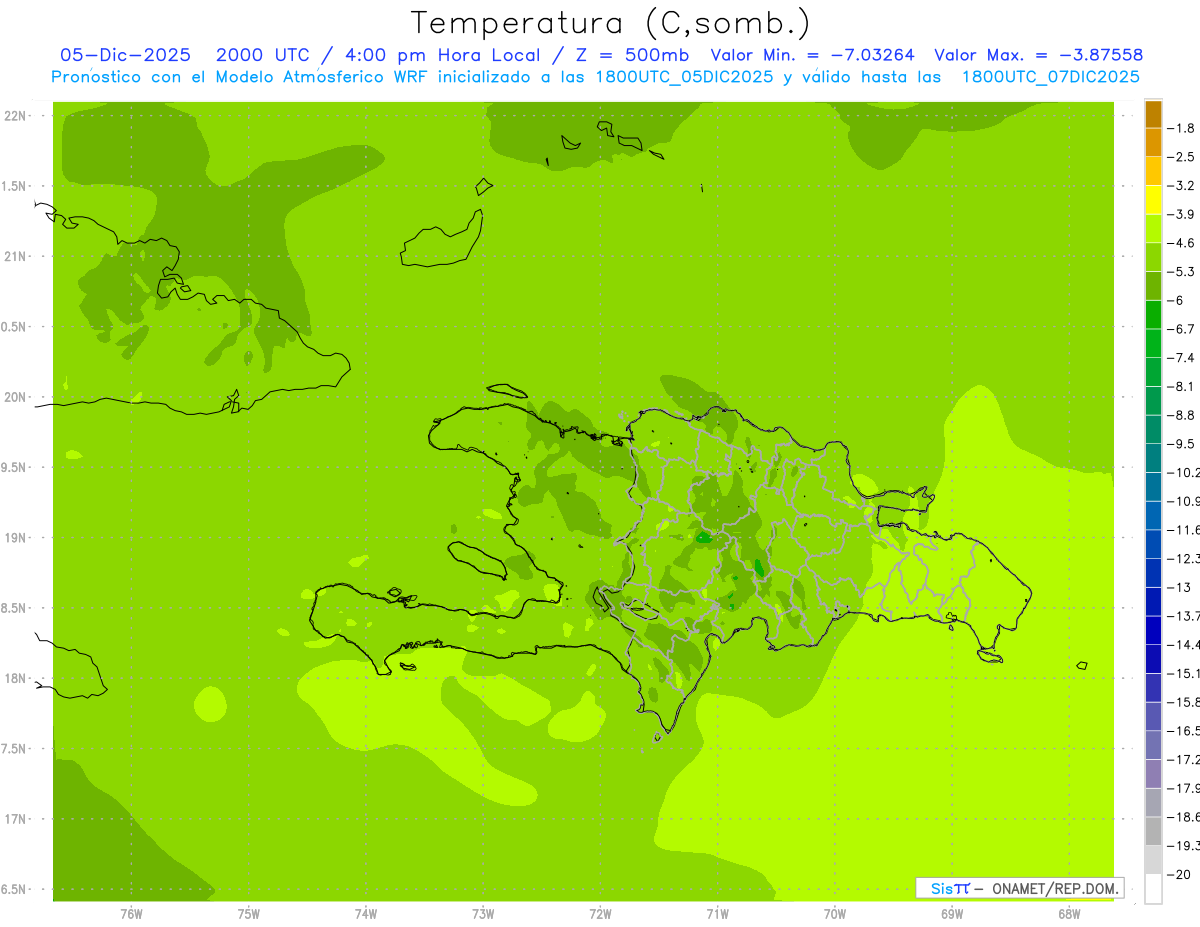This screenshot has width=1200, height=927.
Task: Click the 76W longitude axis label
Action: [x=131, y=914]
